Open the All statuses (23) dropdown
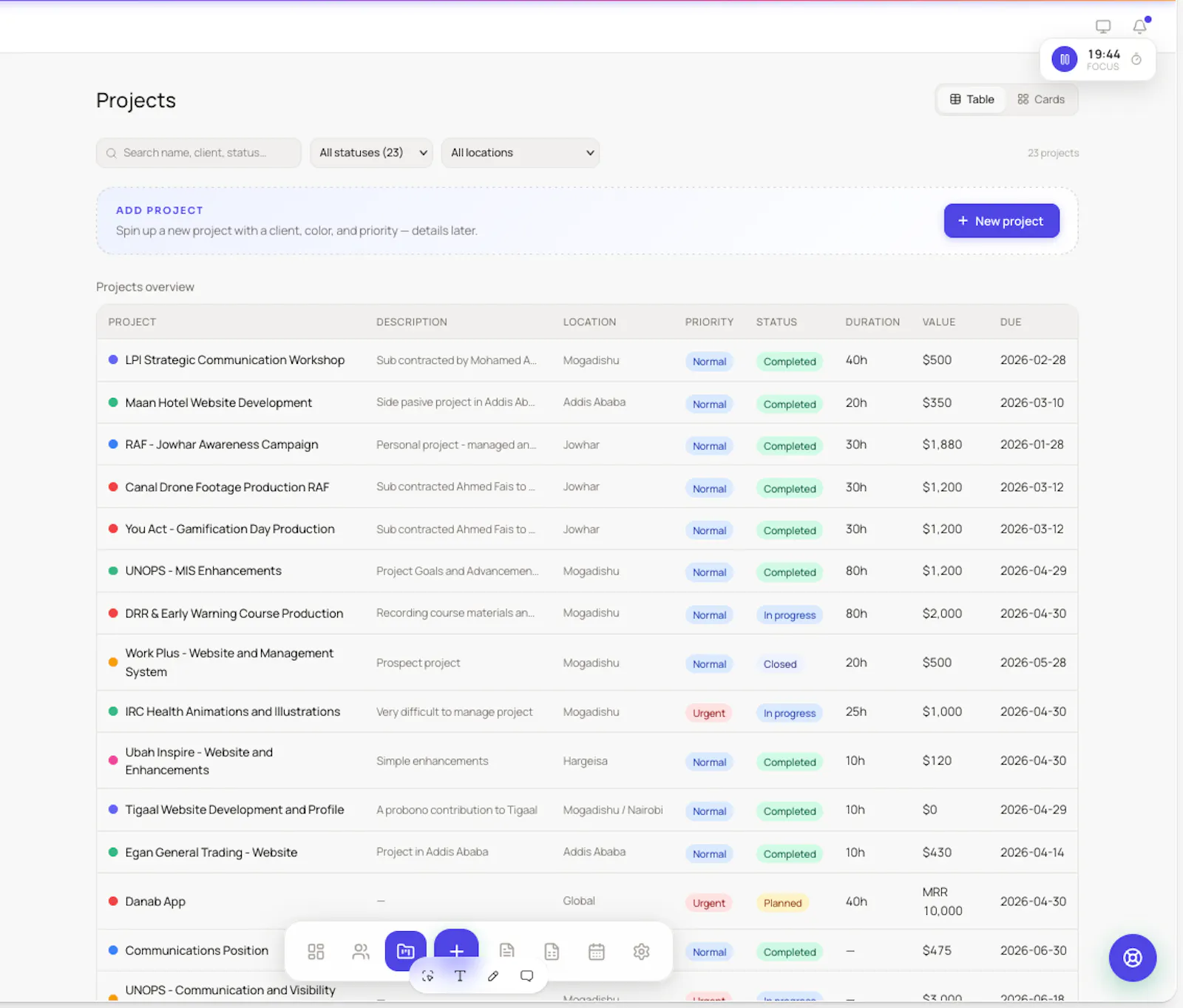Viewport: 1183px width, 1008px height. pos(371,152)
